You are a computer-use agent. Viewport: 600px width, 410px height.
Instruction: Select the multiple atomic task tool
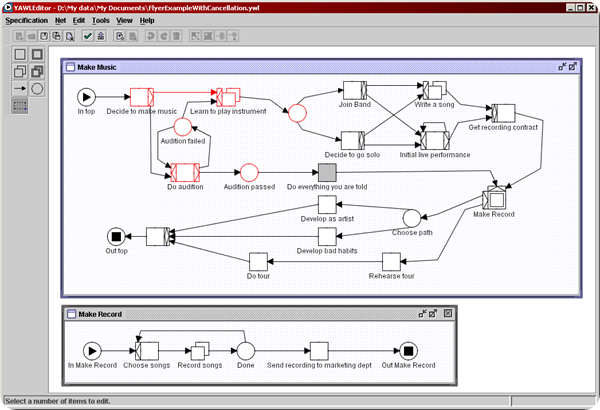coord(20,72)
